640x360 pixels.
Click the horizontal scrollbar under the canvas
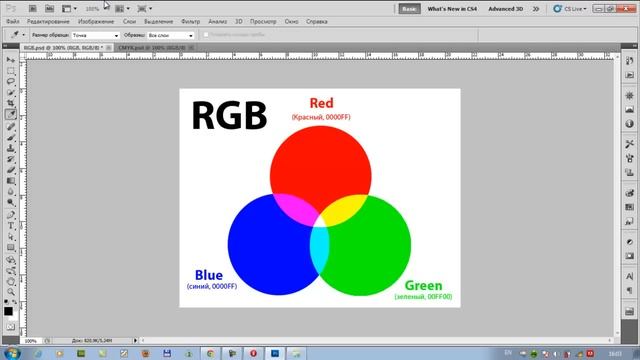(376, 340)
